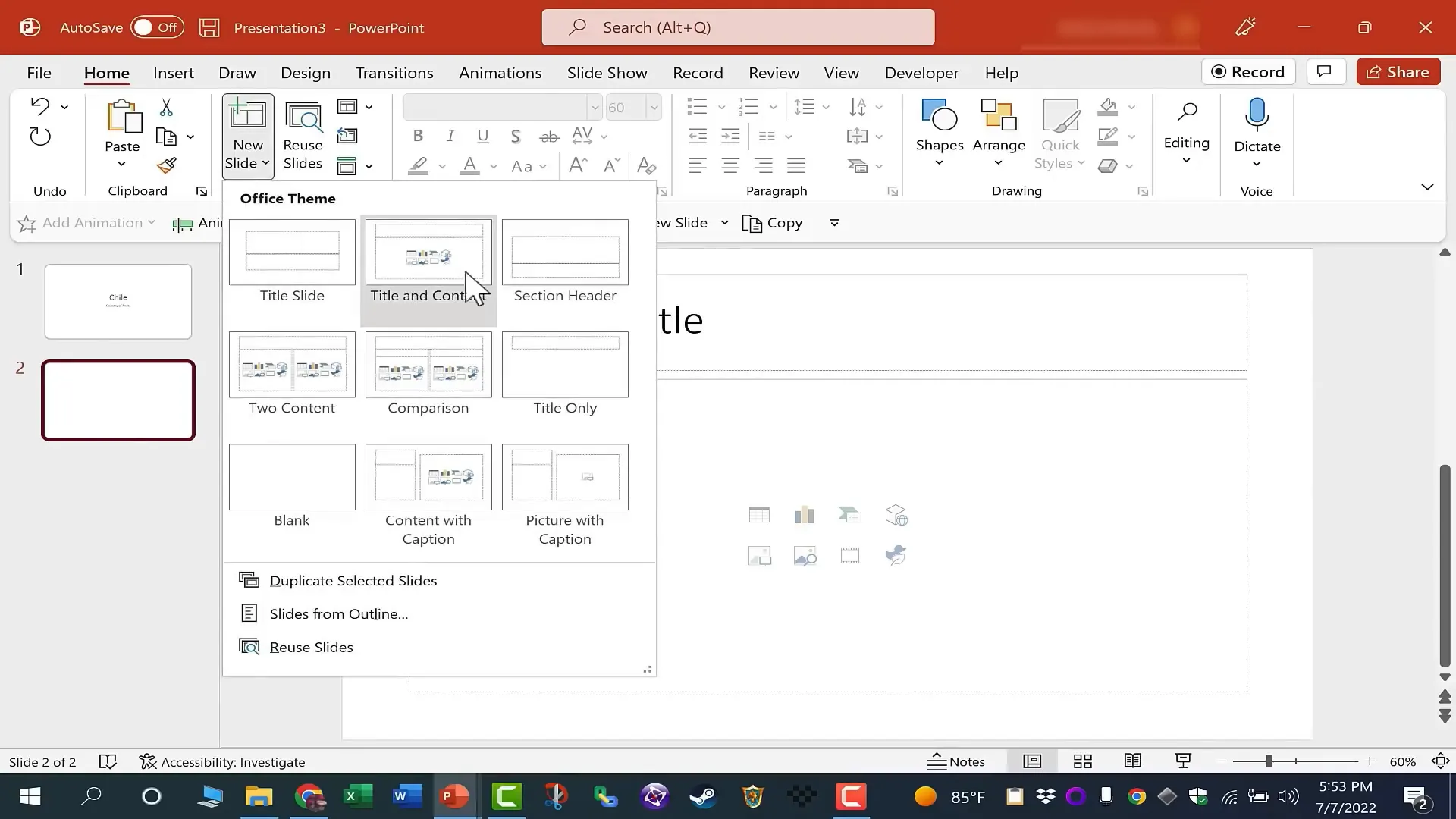Click the Redo icon
The height and width of the screenshot is (819, 1456).
[x=40, y=137]
